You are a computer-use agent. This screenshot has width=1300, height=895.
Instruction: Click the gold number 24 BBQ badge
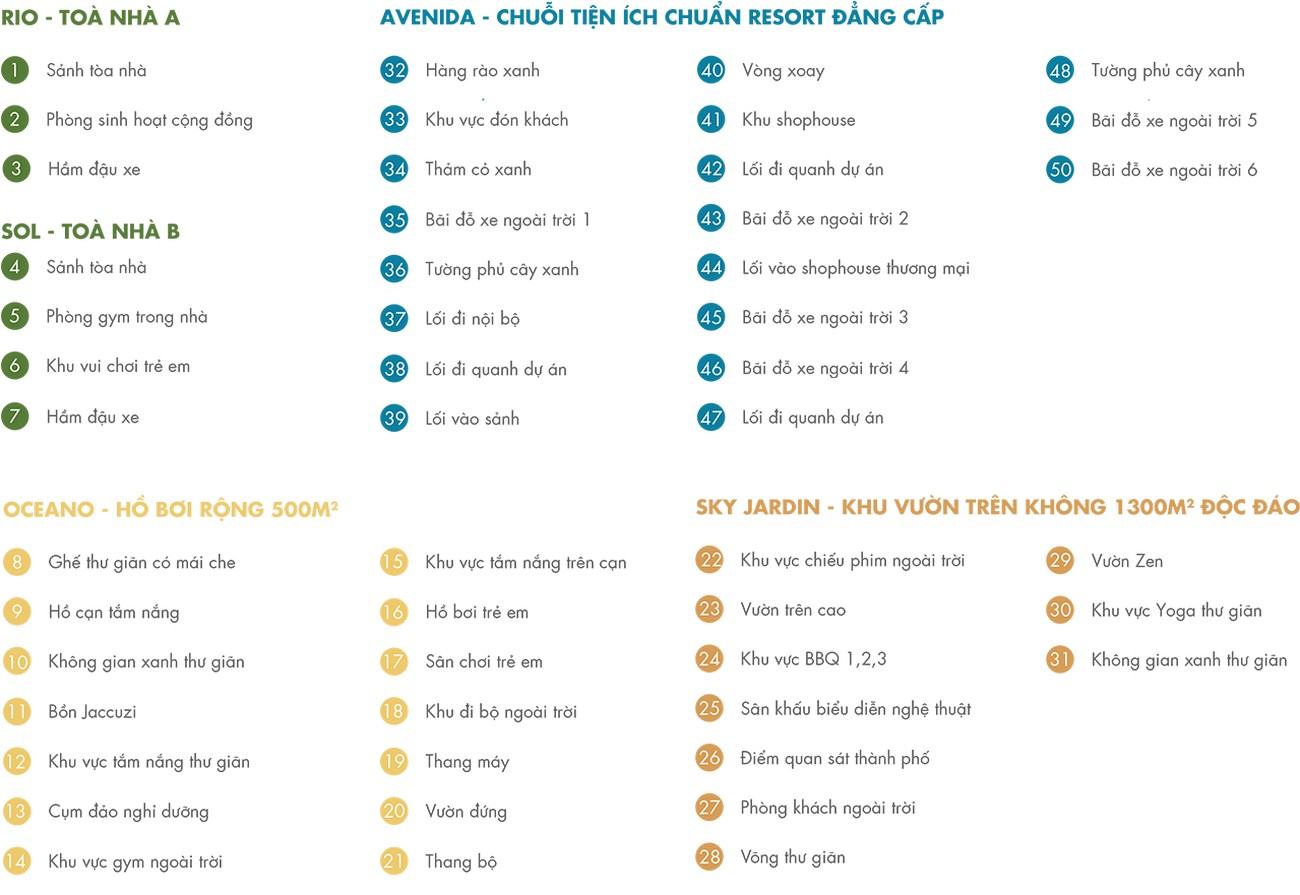(710, 659)
